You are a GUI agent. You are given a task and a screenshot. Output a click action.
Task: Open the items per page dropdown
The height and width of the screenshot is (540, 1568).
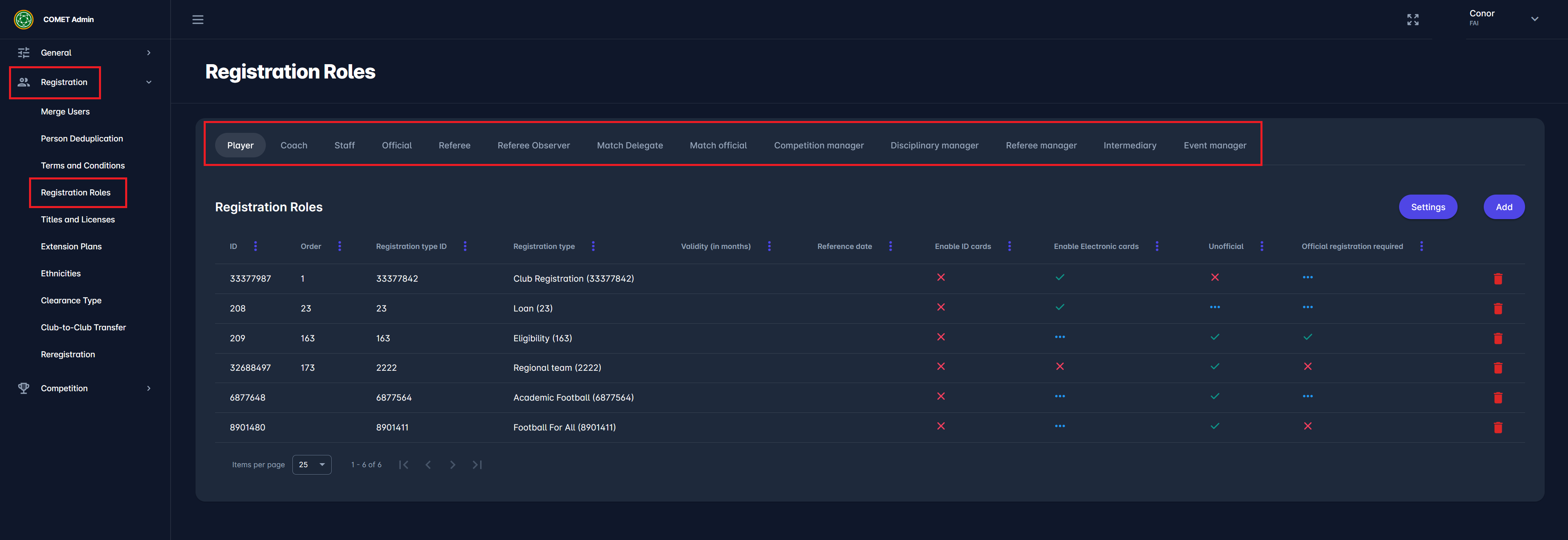pos(312,465)
